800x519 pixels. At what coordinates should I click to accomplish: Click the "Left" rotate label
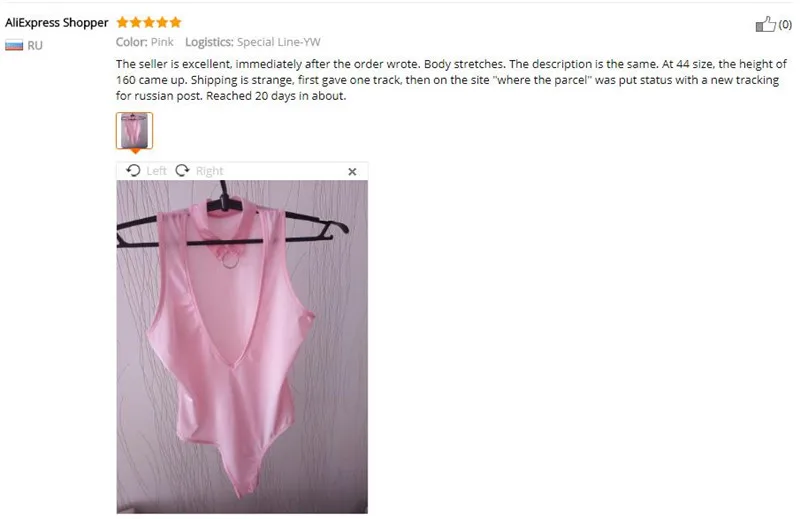(x=156, y=171)
